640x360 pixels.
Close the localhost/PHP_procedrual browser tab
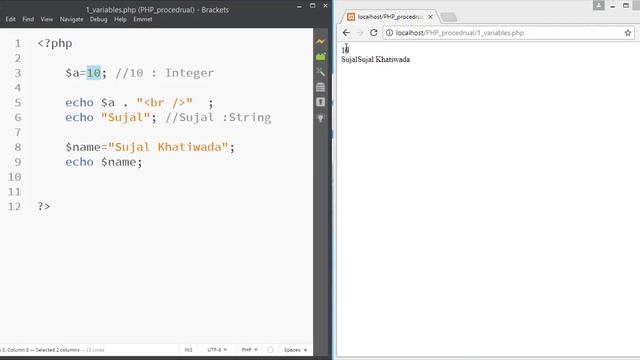(x=430, y=17)
